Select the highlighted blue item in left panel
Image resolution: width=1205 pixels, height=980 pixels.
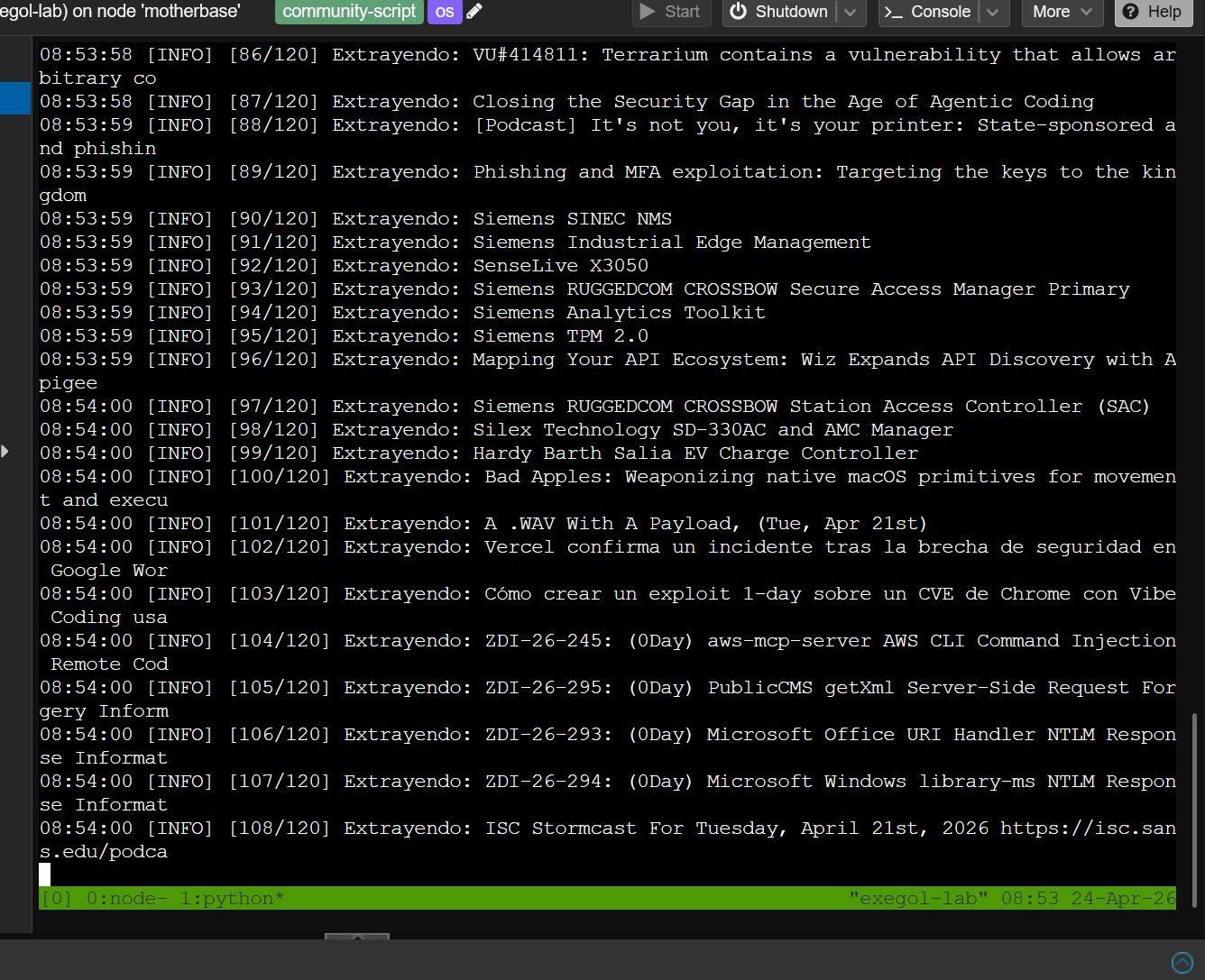coord(15,98)
